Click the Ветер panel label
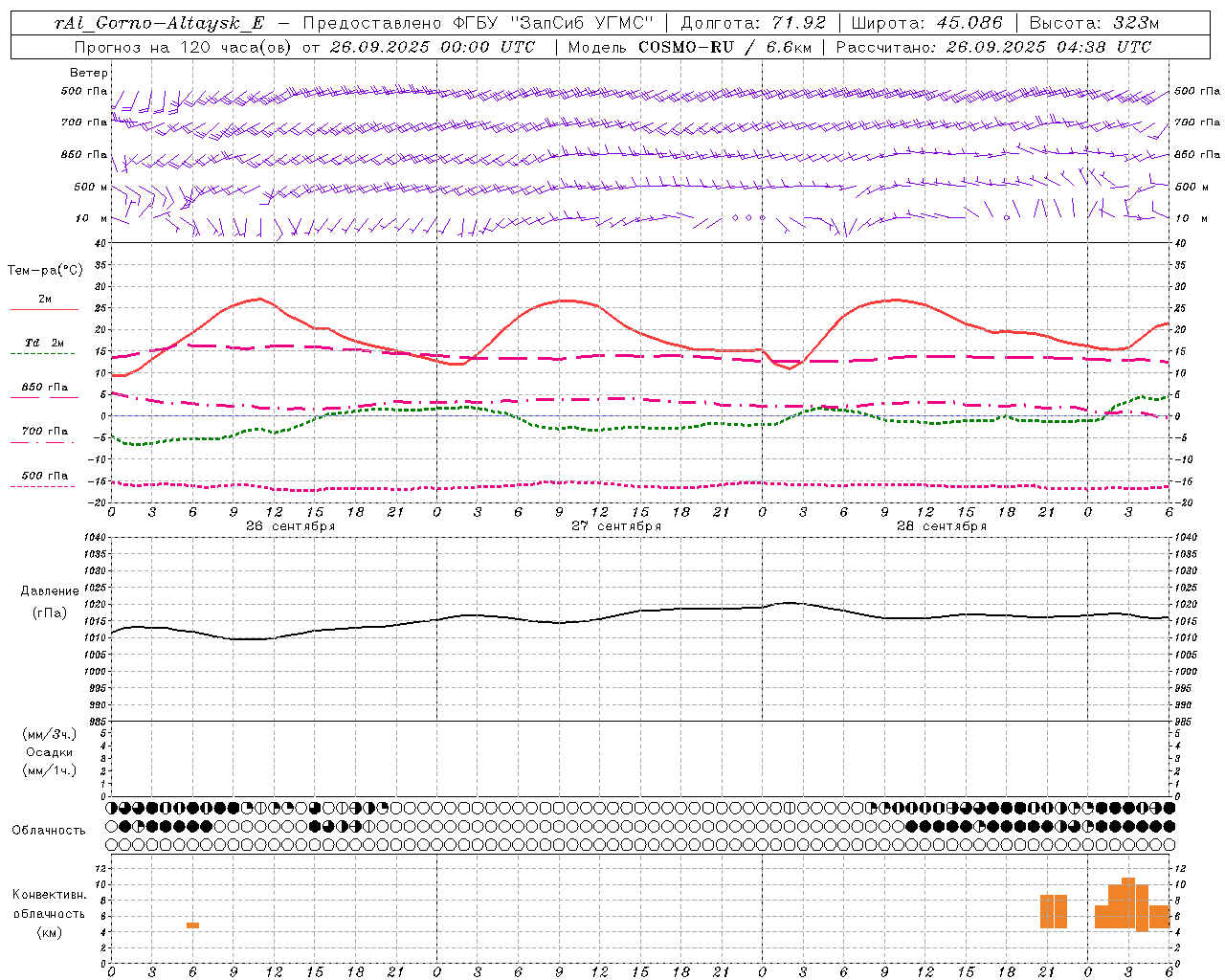Image resolution: width=1225 pixels, height=980 pixels. (x=89, y=73)
